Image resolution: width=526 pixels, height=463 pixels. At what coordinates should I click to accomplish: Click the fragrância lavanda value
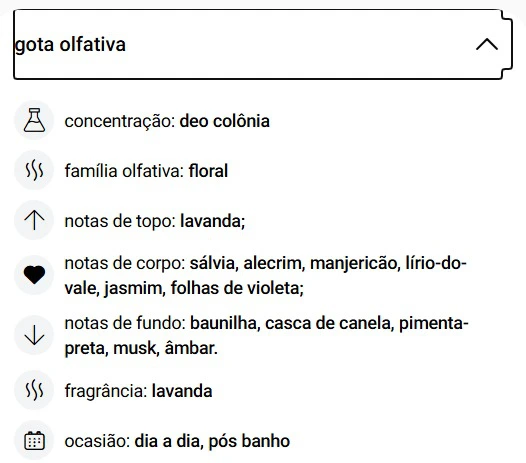pos(182,391)
